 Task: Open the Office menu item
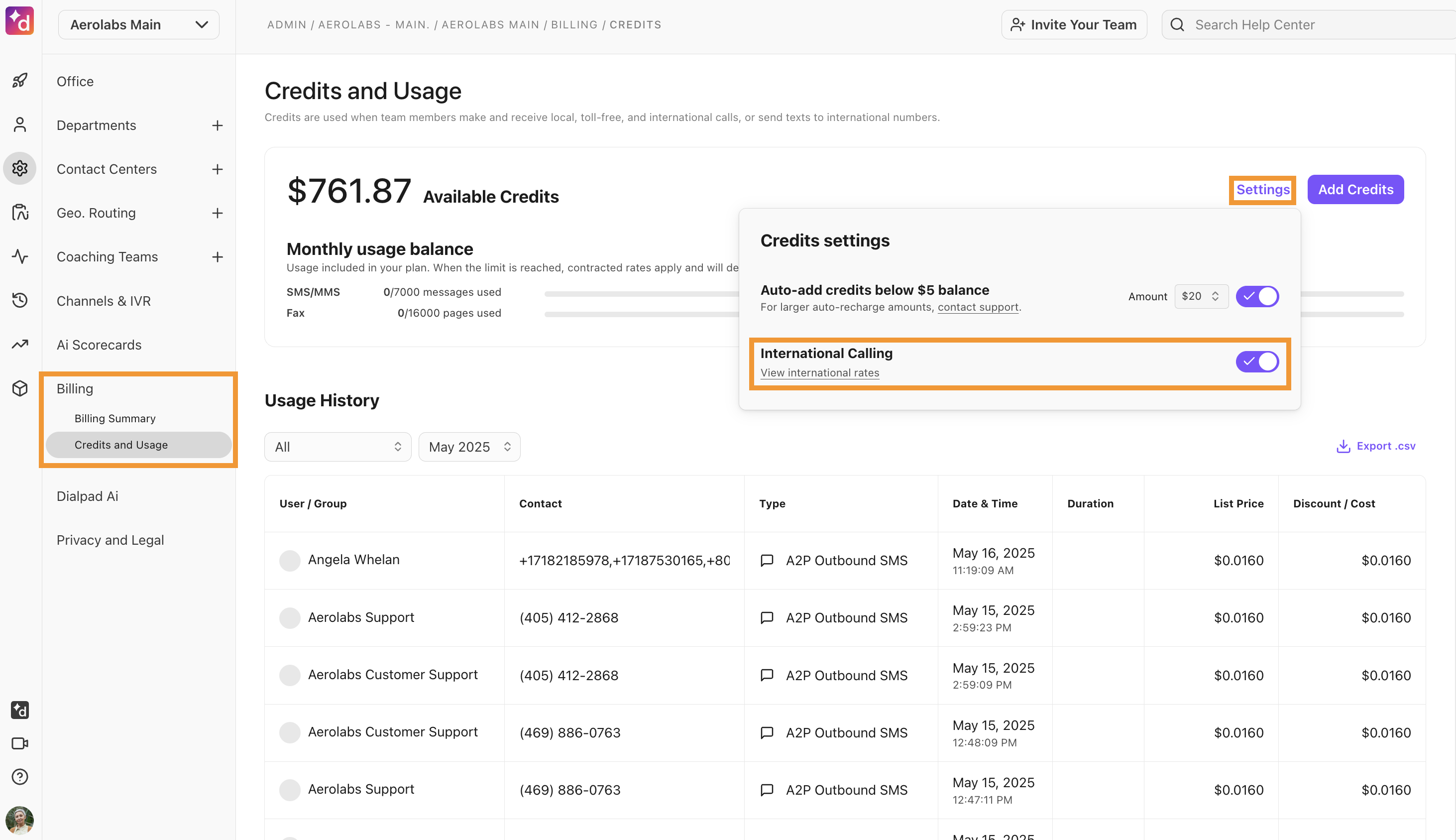[75, 81]
